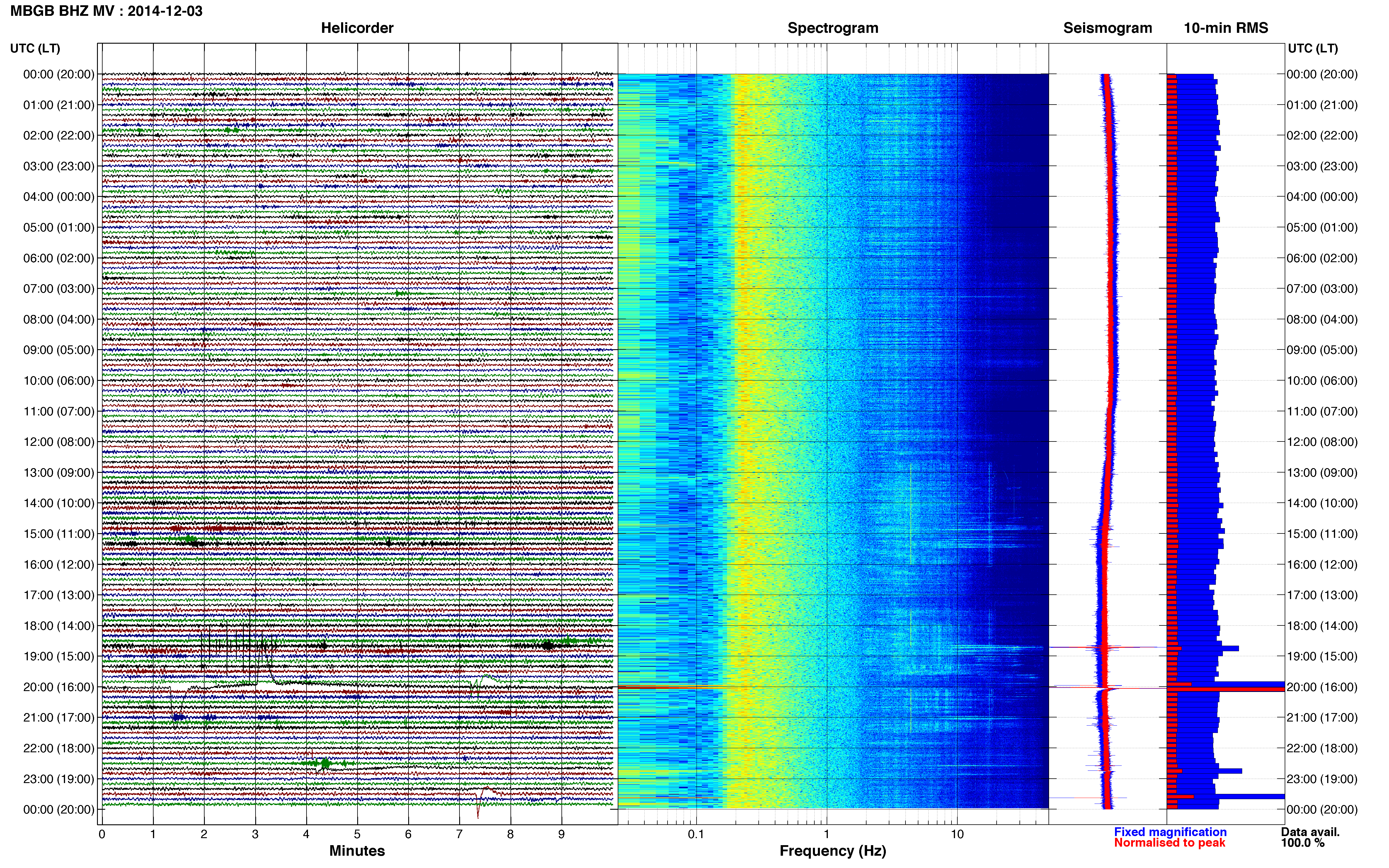Click the left '14:00 (10:00)' time label
Image resolution: width=1389 pixels, height=868 pixels.
pos(59,504)
